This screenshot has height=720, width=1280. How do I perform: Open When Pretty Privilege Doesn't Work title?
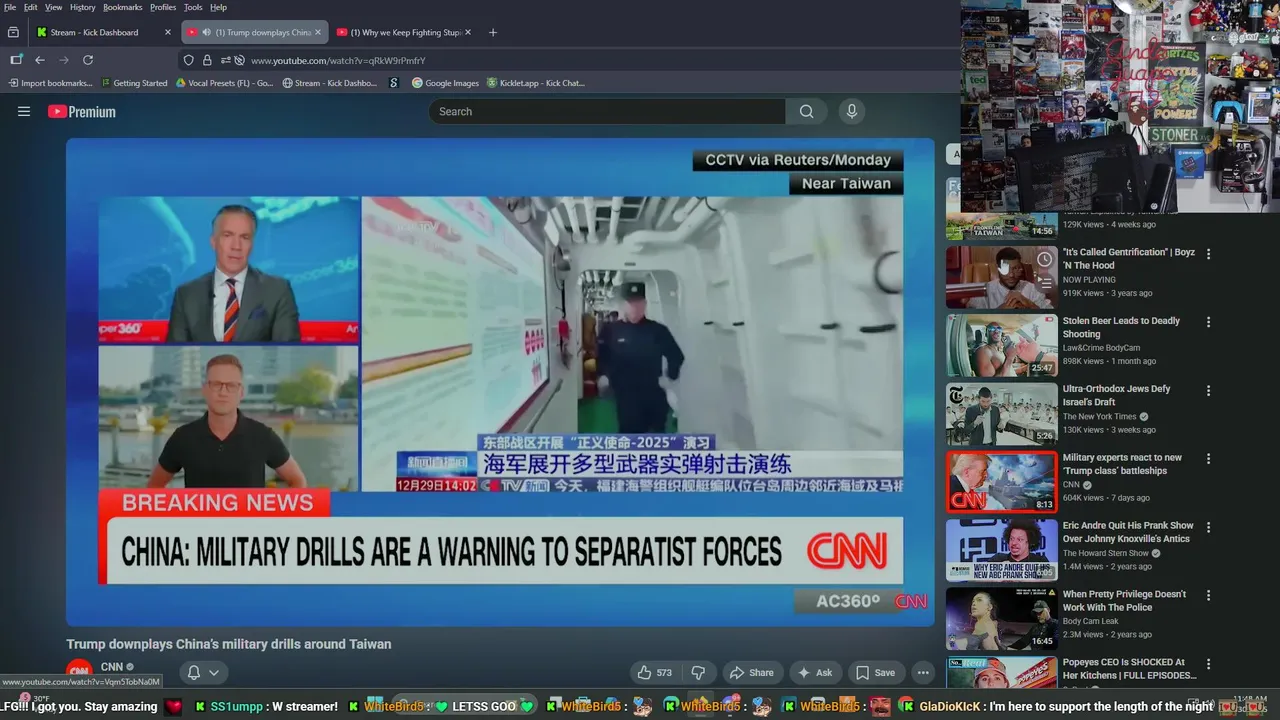pos(1124,600)
